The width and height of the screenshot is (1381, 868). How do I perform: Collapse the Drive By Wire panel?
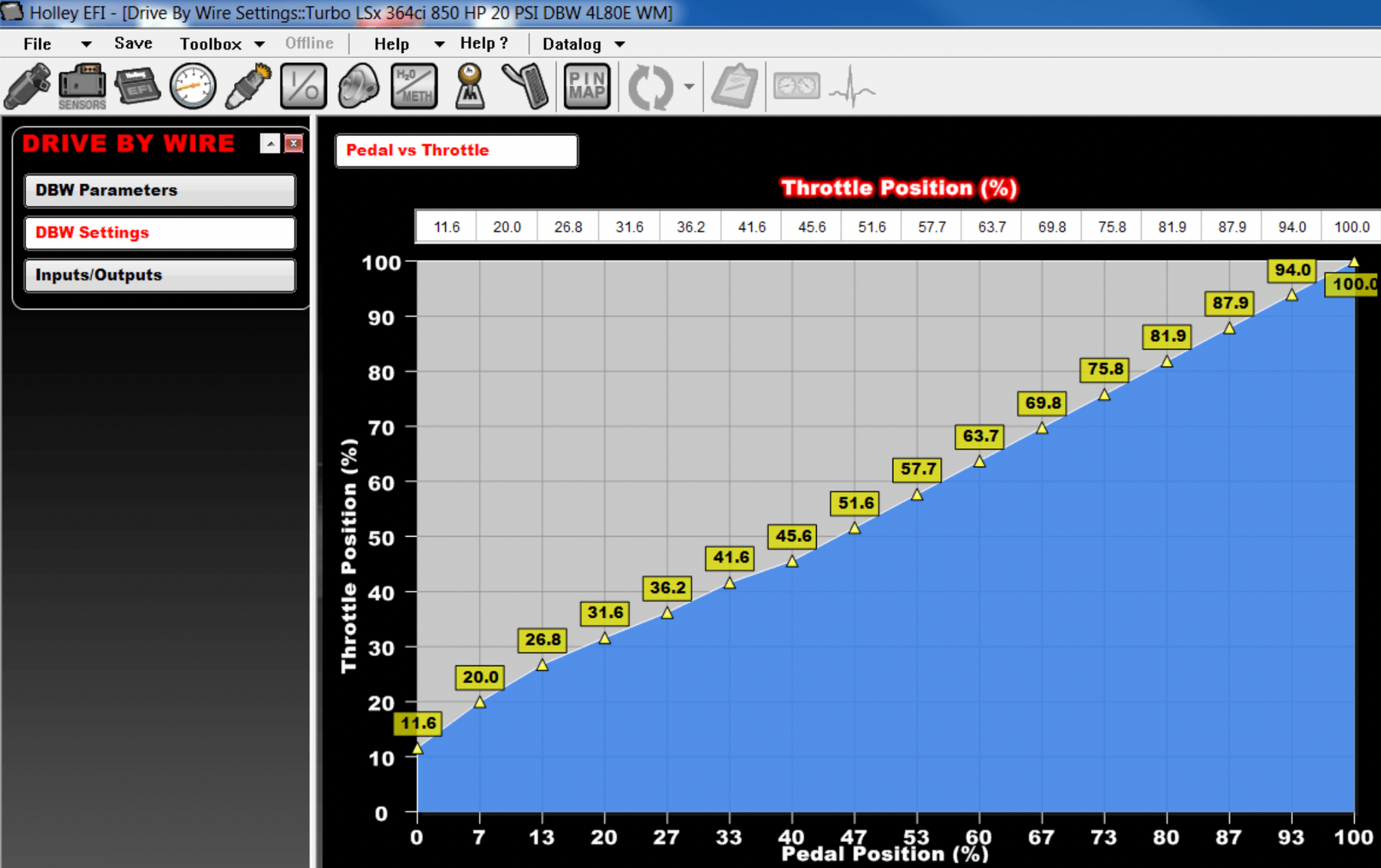point(270,143)
